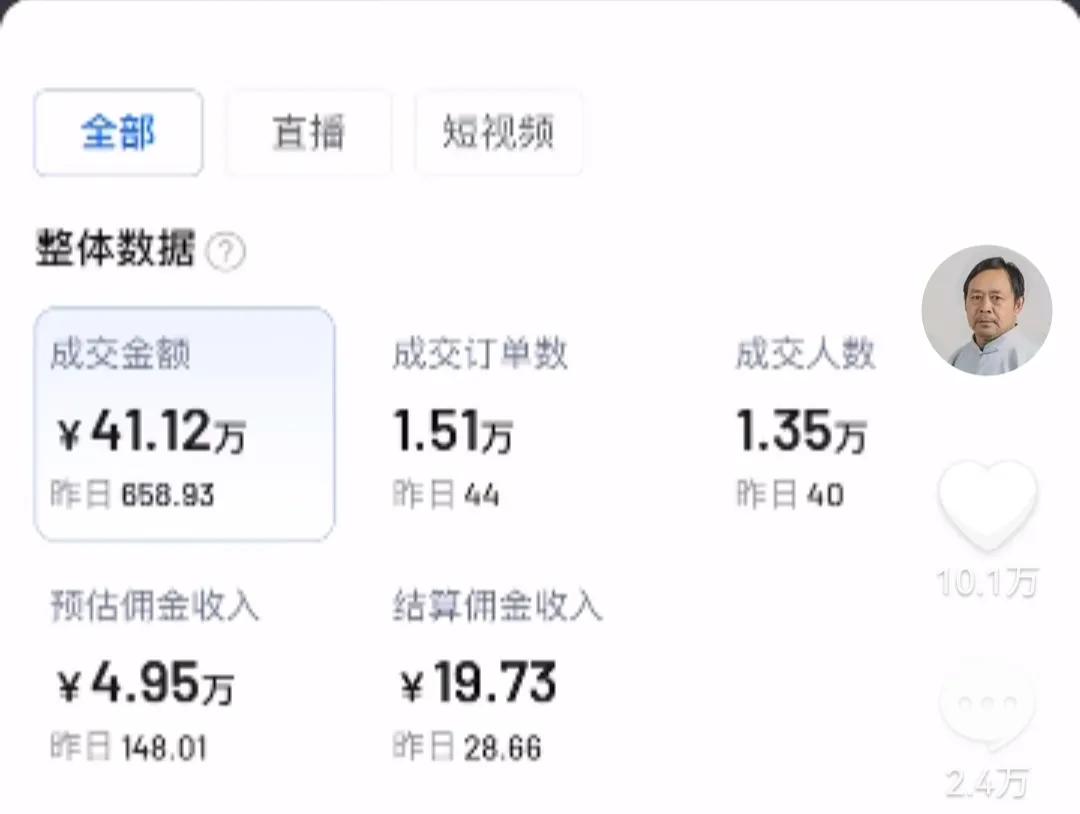Click the 整体数据 section heading

click(x=115, y=249)
